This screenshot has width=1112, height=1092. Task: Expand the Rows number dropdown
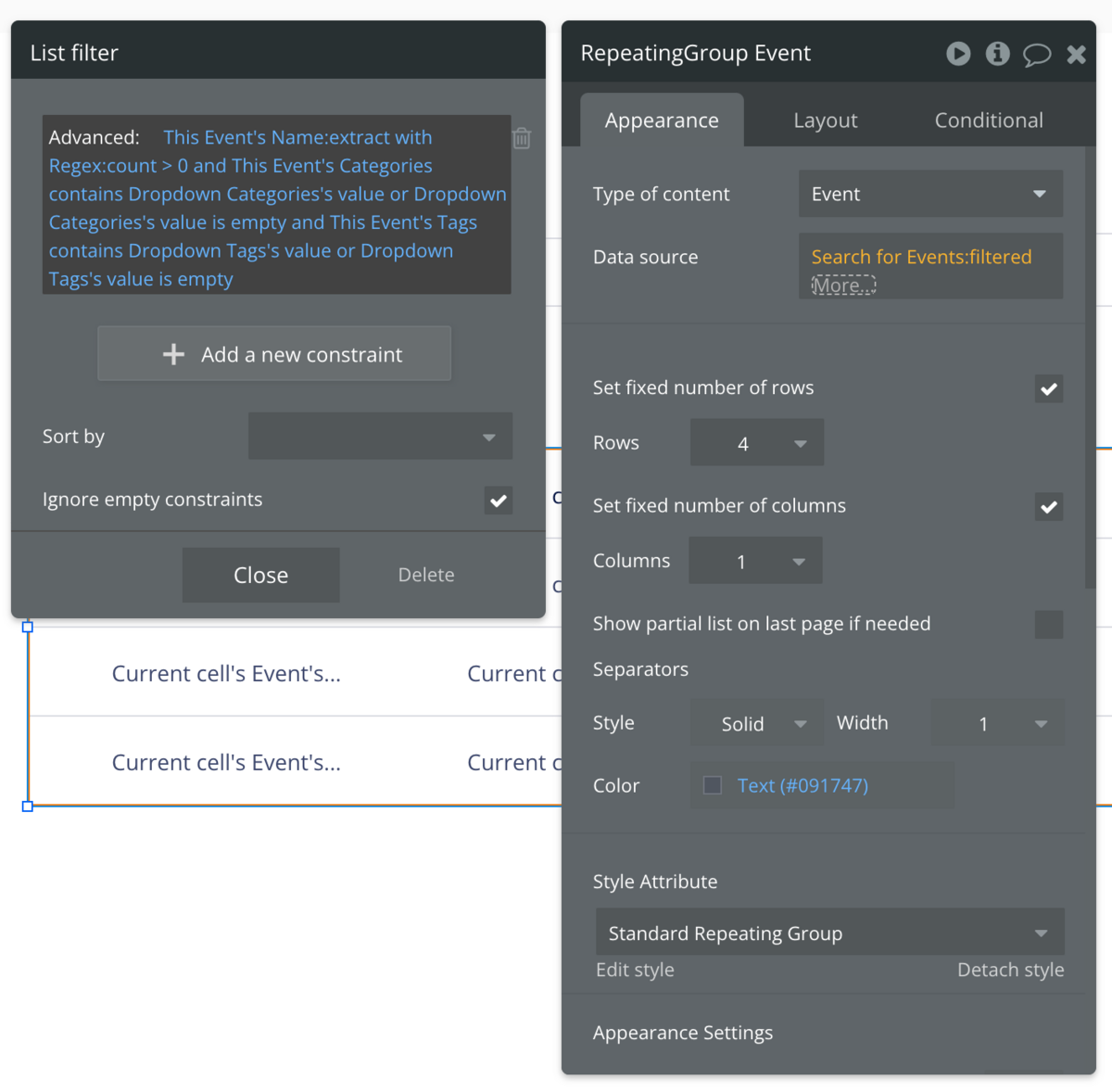tap(757, 443)
